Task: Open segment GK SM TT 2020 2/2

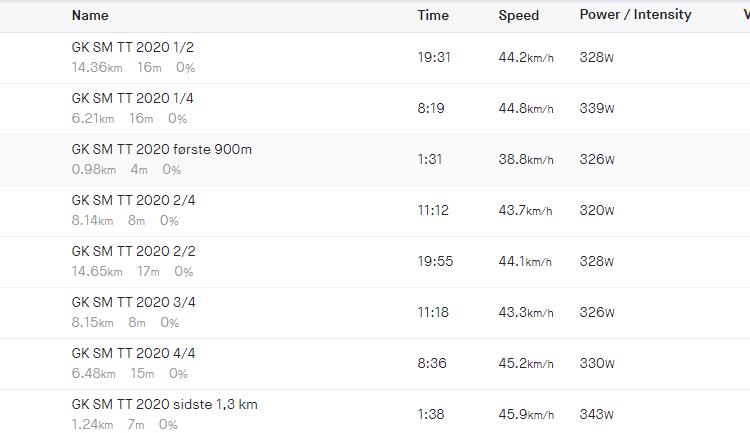Action: 133,251
